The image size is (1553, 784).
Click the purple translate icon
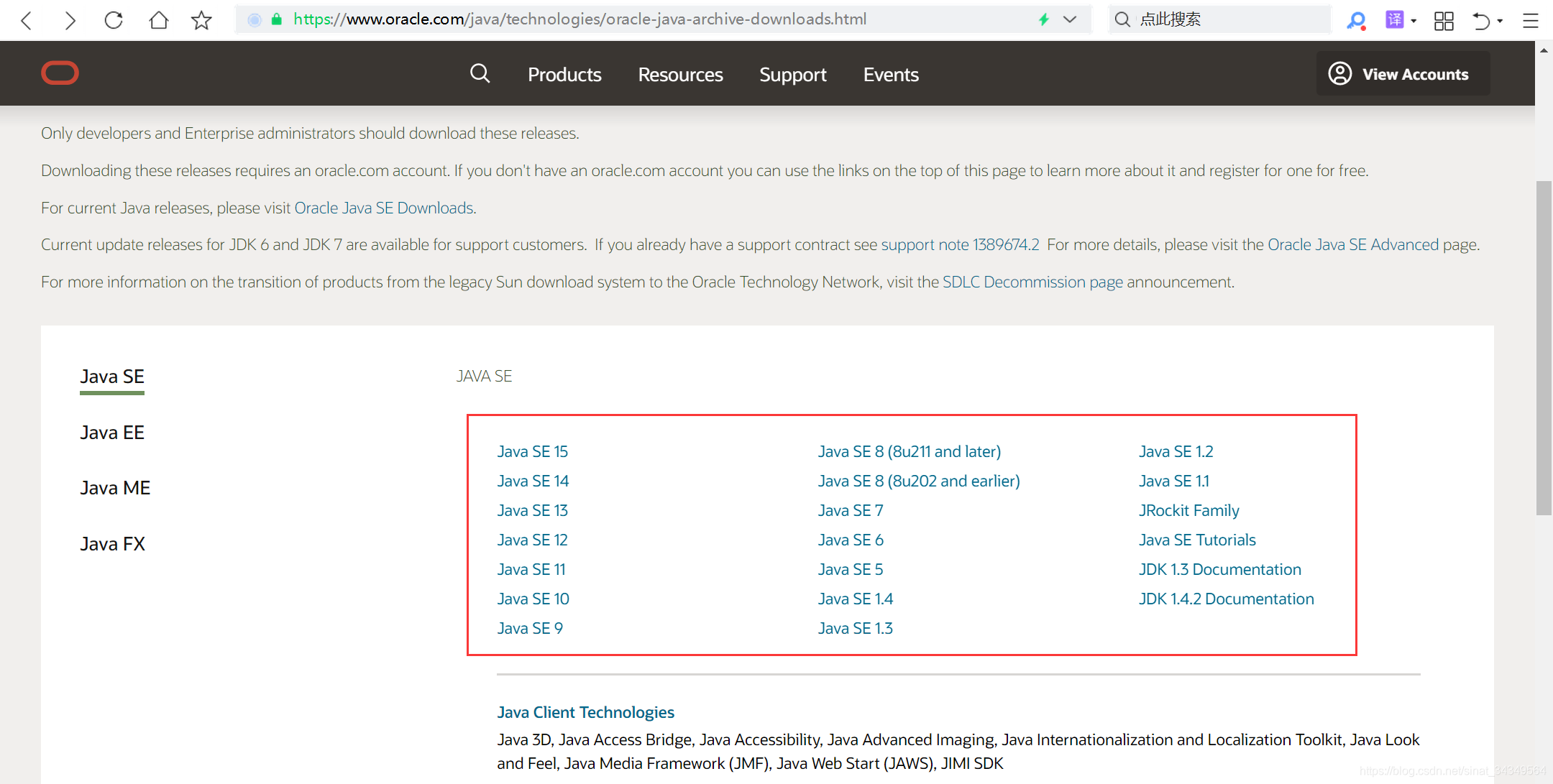(x=1394, y=19)
